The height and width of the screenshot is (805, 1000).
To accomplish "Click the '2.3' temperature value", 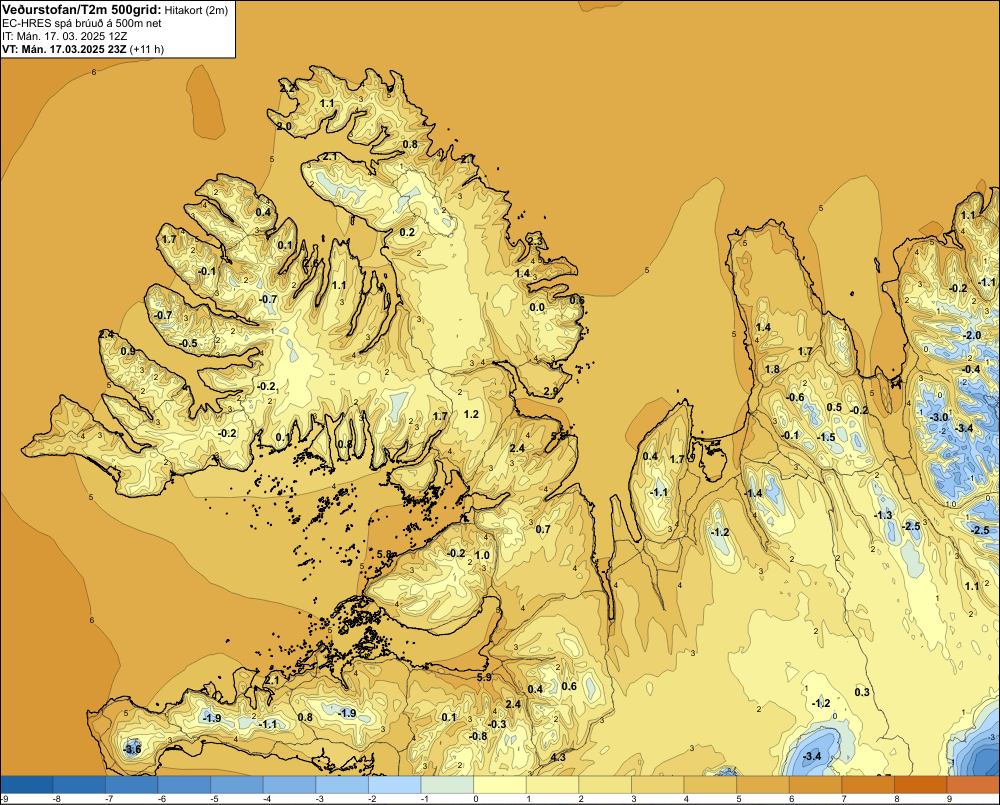I will point(535,240).
